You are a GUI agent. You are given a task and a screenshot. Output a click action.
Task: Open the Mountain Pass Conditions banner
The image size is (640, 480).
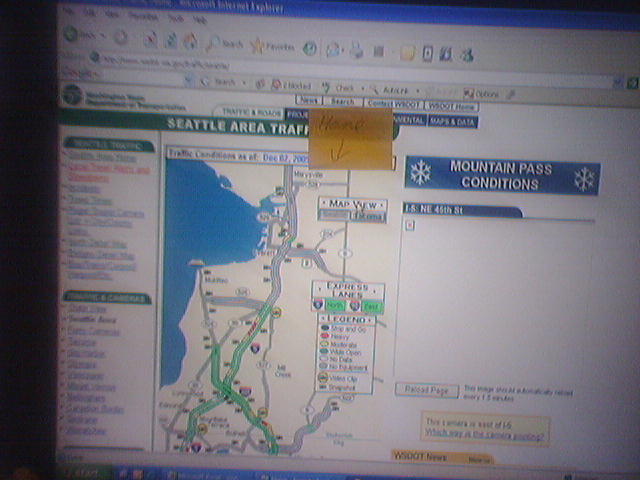point(501,176)
